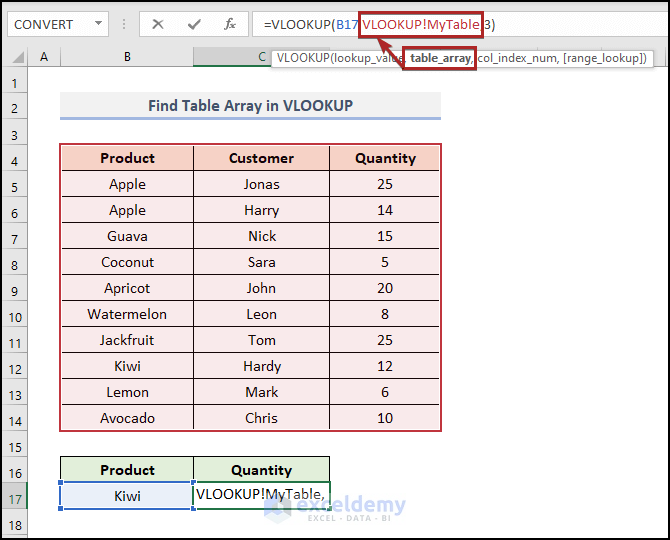670x540 pixels.
Task: Select row 1 header
Action: click(x=14, y=83)
